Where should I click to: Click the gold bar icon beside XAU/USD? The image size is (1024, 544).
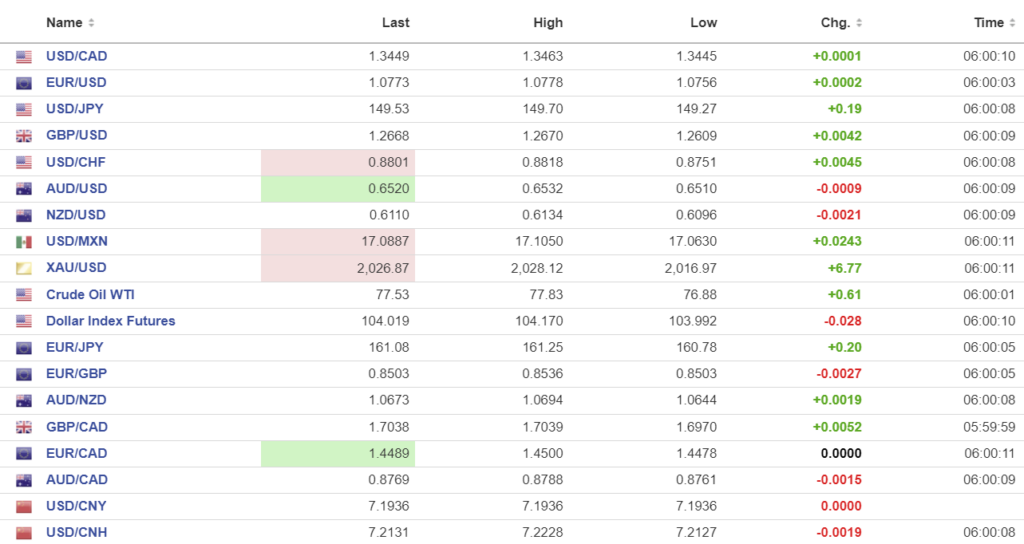(24, 268)
